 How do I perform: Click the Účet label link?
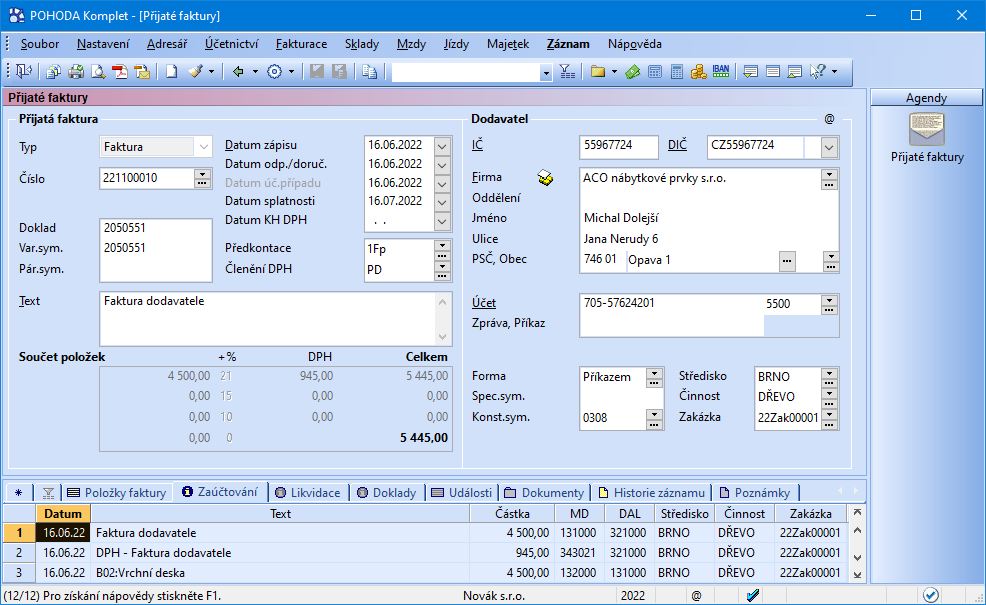coord(484,302)
